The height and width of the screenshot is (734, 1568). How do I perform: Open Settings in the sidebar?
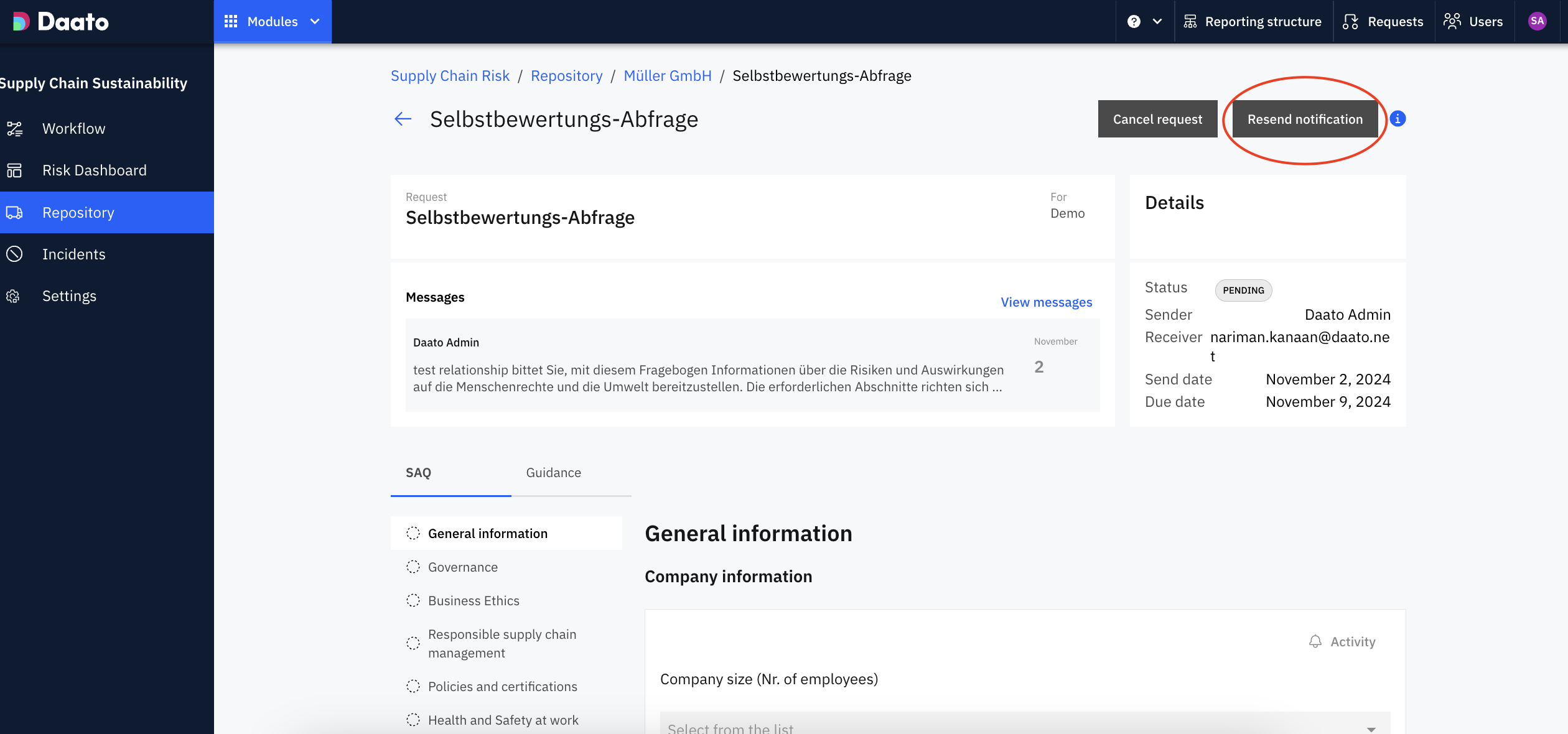(x=69, y=296)
